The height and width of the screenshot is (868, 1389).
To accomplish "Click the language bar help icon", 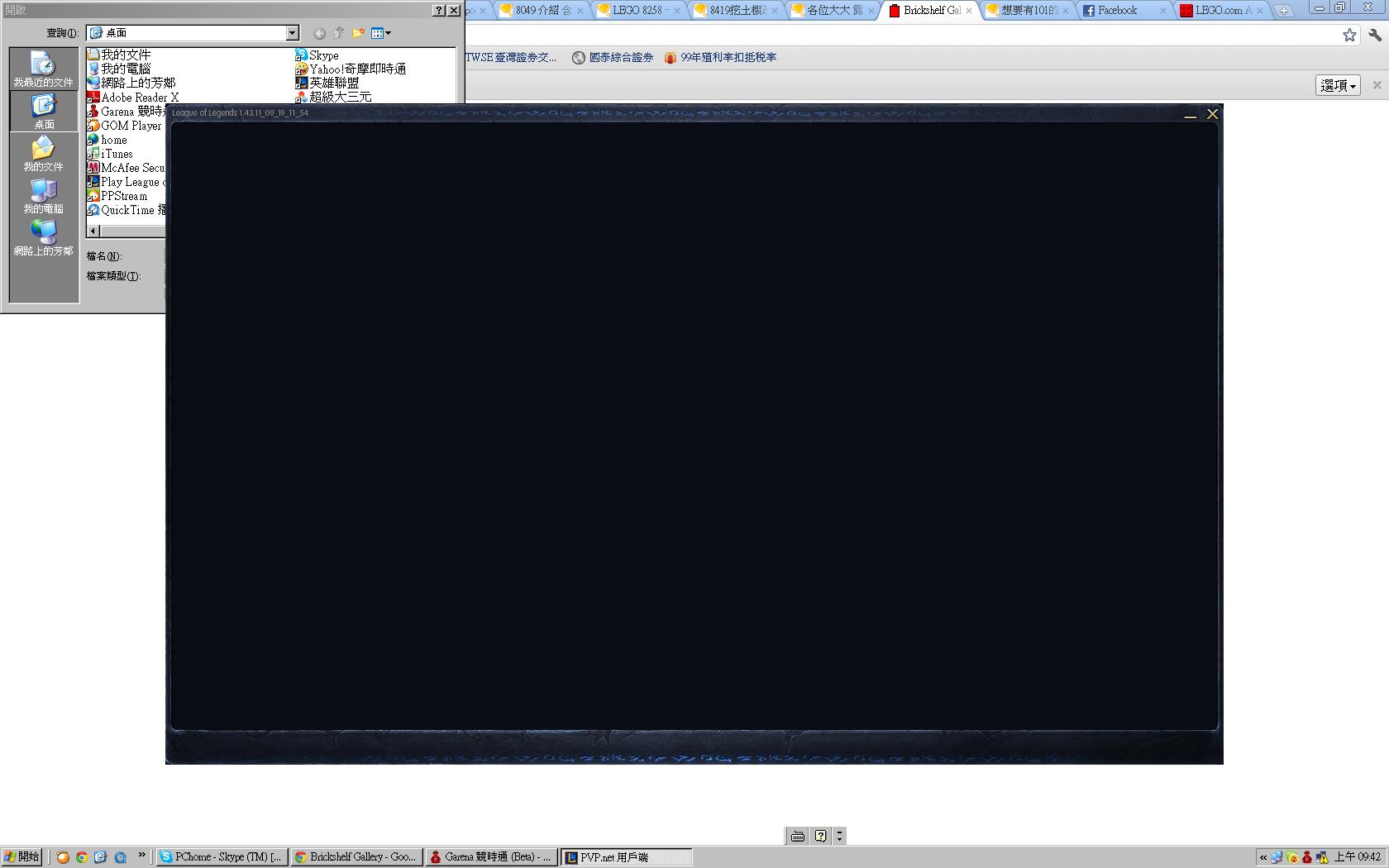I will pyautogui.click(x=820, y=836).
